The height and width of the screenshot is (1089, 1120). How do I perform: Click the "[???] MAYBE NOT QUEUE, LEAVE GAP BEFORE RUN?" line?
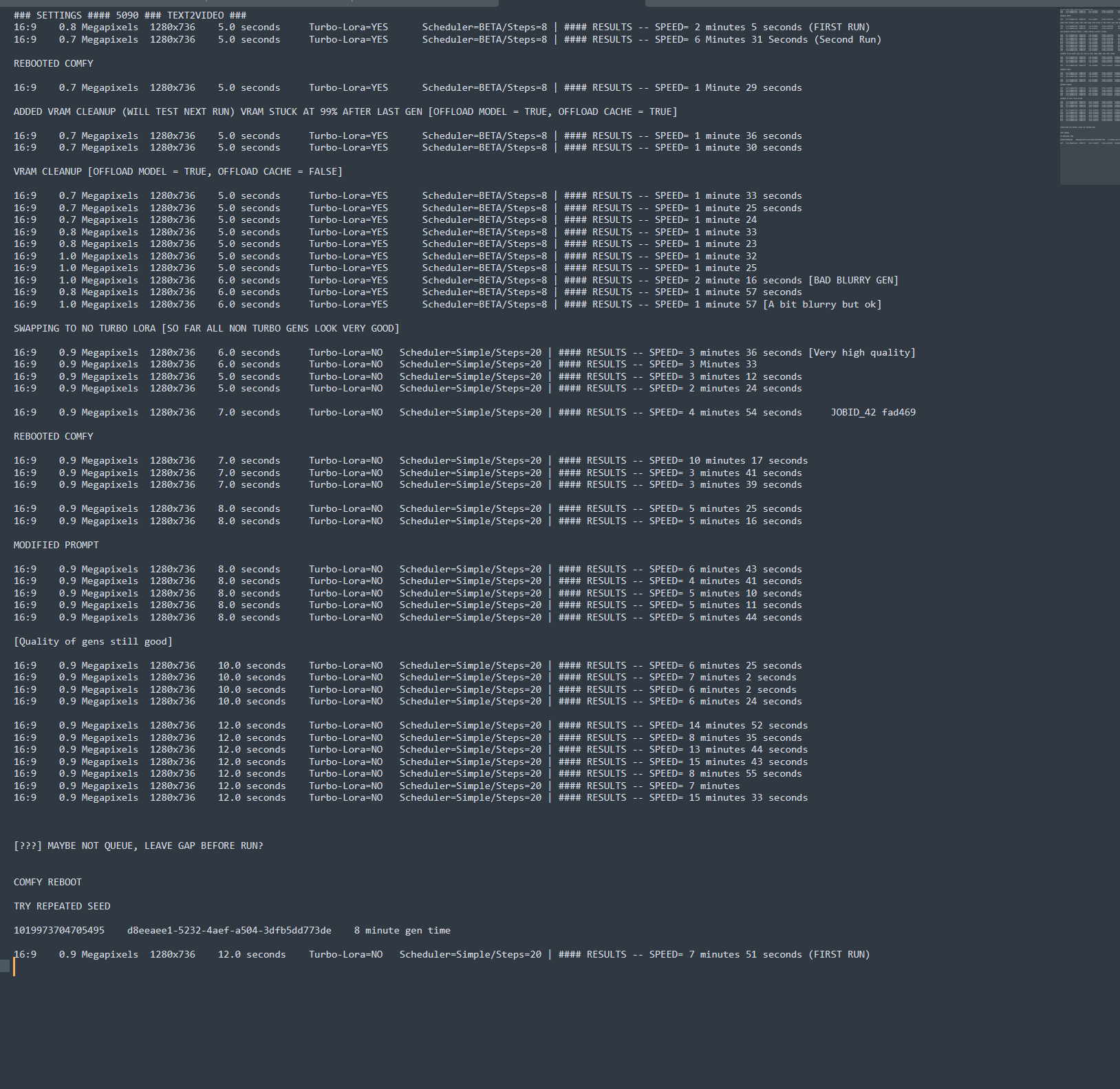[138, 846]
